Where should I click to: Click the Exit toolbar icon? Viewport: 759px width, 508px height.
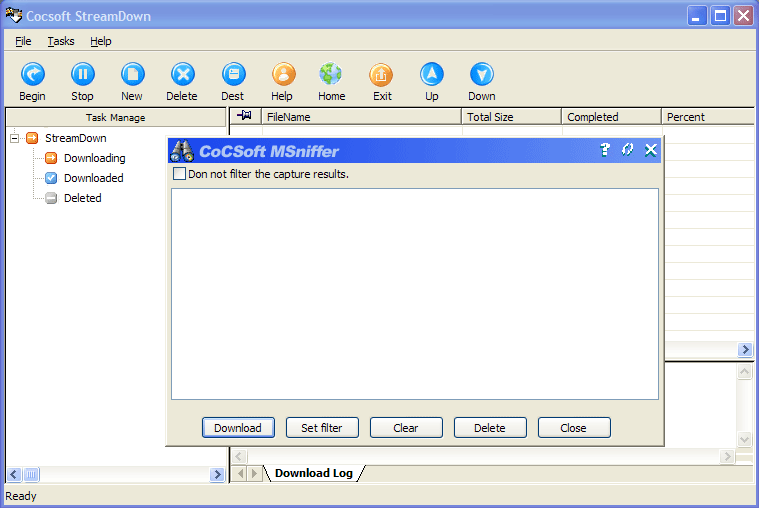(x=382, y=75)
